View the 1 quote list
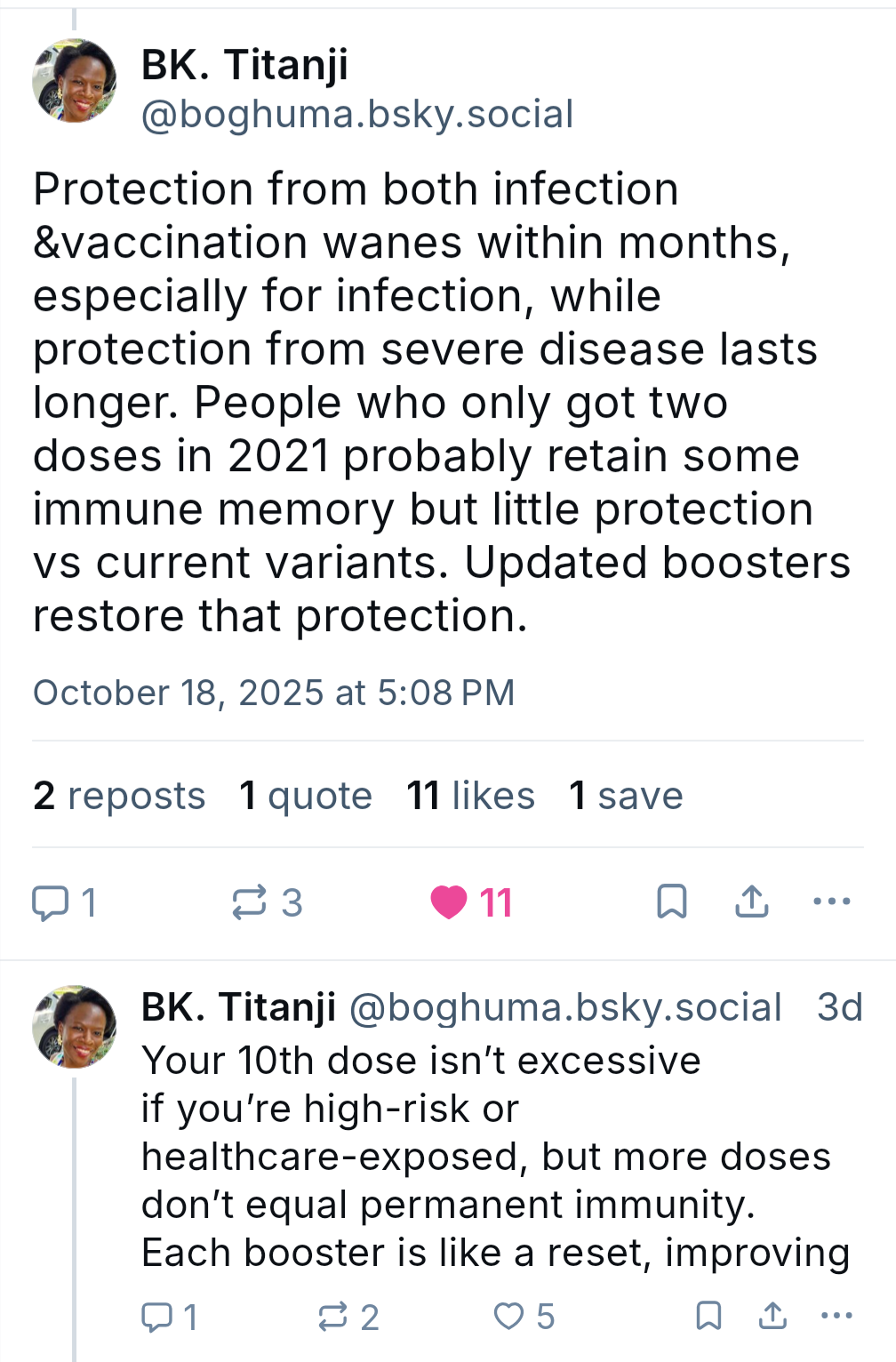896x1362 pixels. click(306, 796)
